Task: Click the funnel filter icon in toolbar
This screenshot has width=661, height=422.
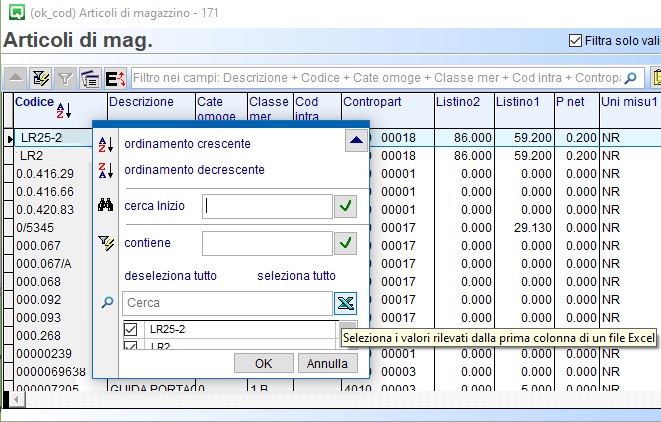Action: click(x=65, y=78)
